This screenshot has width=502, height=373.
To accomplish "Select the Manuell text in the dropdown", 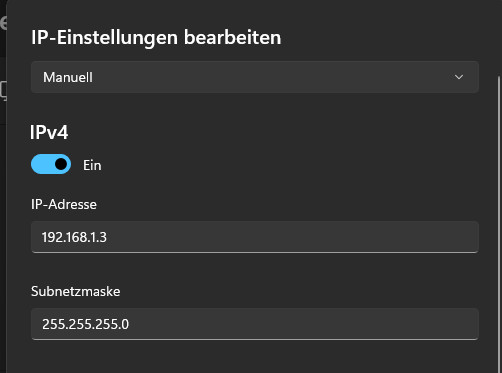I will pyautogui.click(x=68, y=77).
